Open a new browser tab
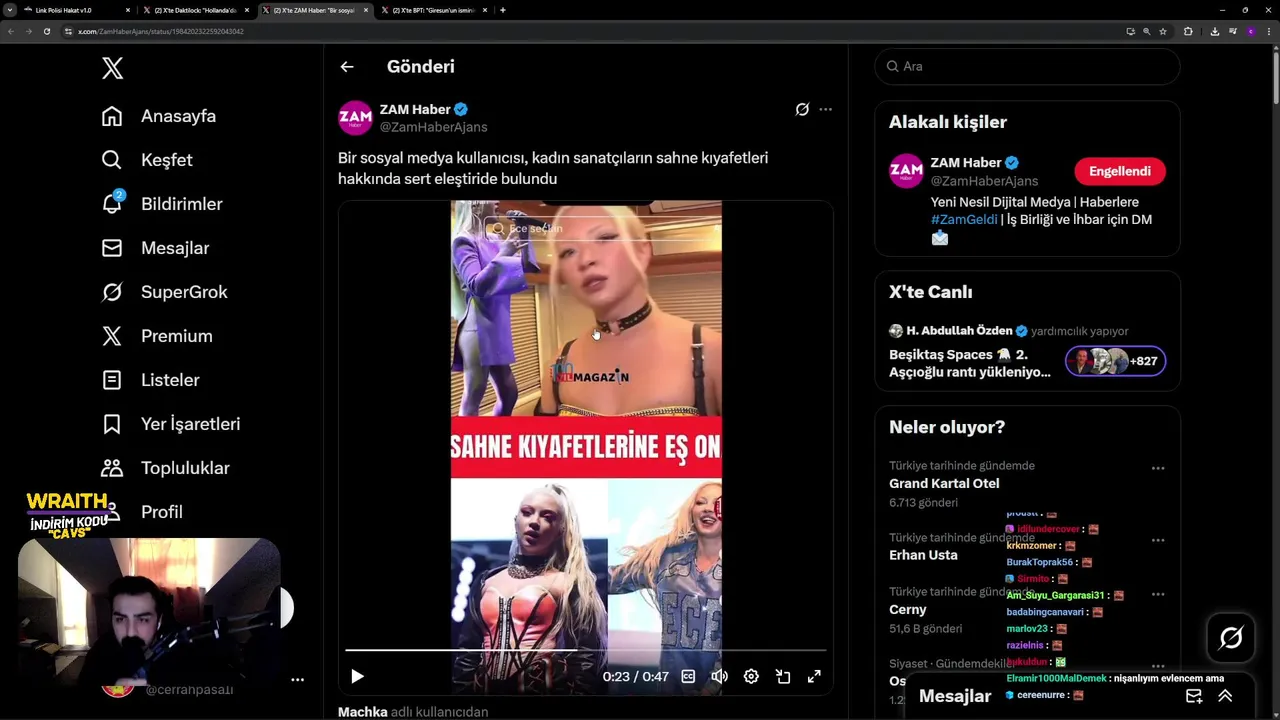 [502, 10]
